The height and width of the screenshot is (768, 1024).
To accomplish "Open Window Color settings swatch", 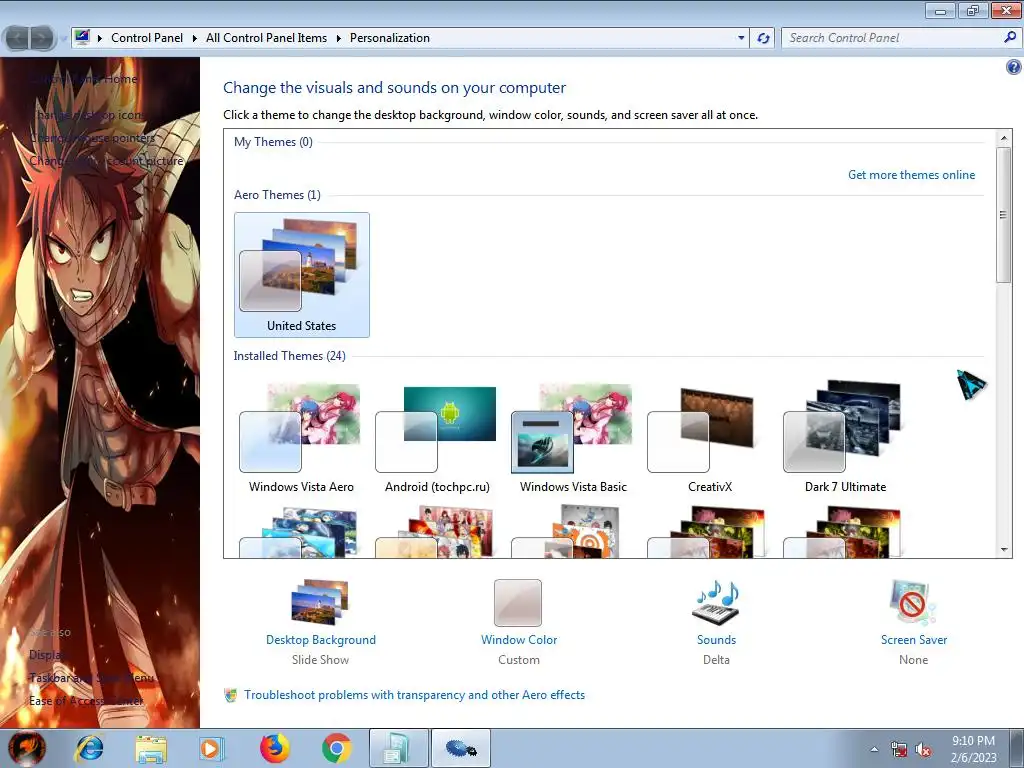I will [518, 603].
